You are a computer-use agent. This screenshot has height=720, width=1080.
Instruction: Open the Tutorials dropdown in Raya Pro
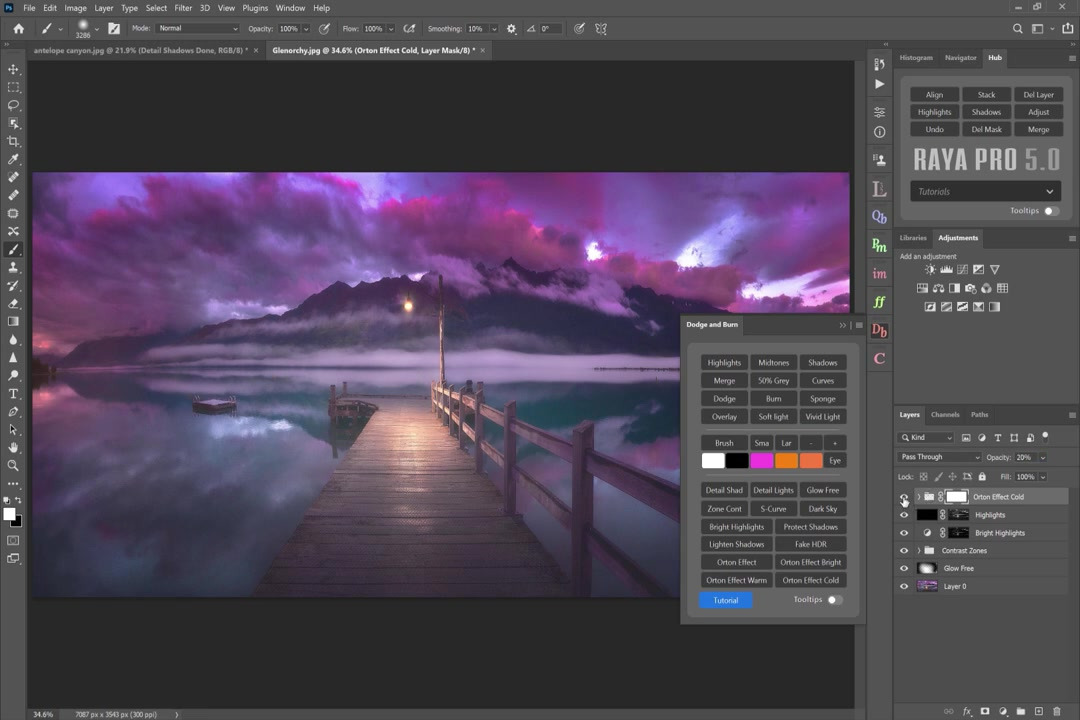click(985, 191)
